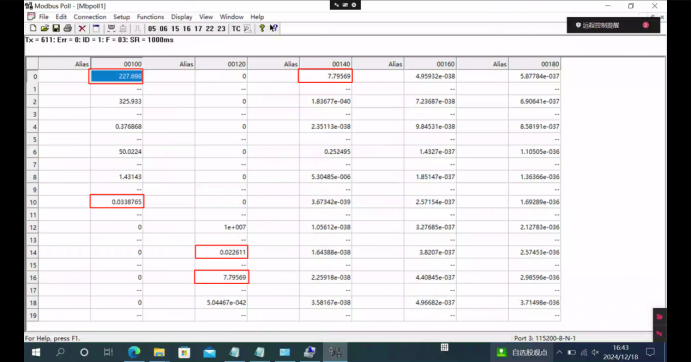Open the Mail app from the taskbar

(x=210, y=352)
